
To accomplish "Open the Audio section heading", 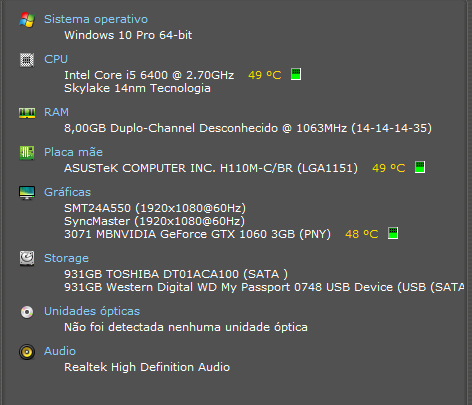I will [x=60, y=351].
